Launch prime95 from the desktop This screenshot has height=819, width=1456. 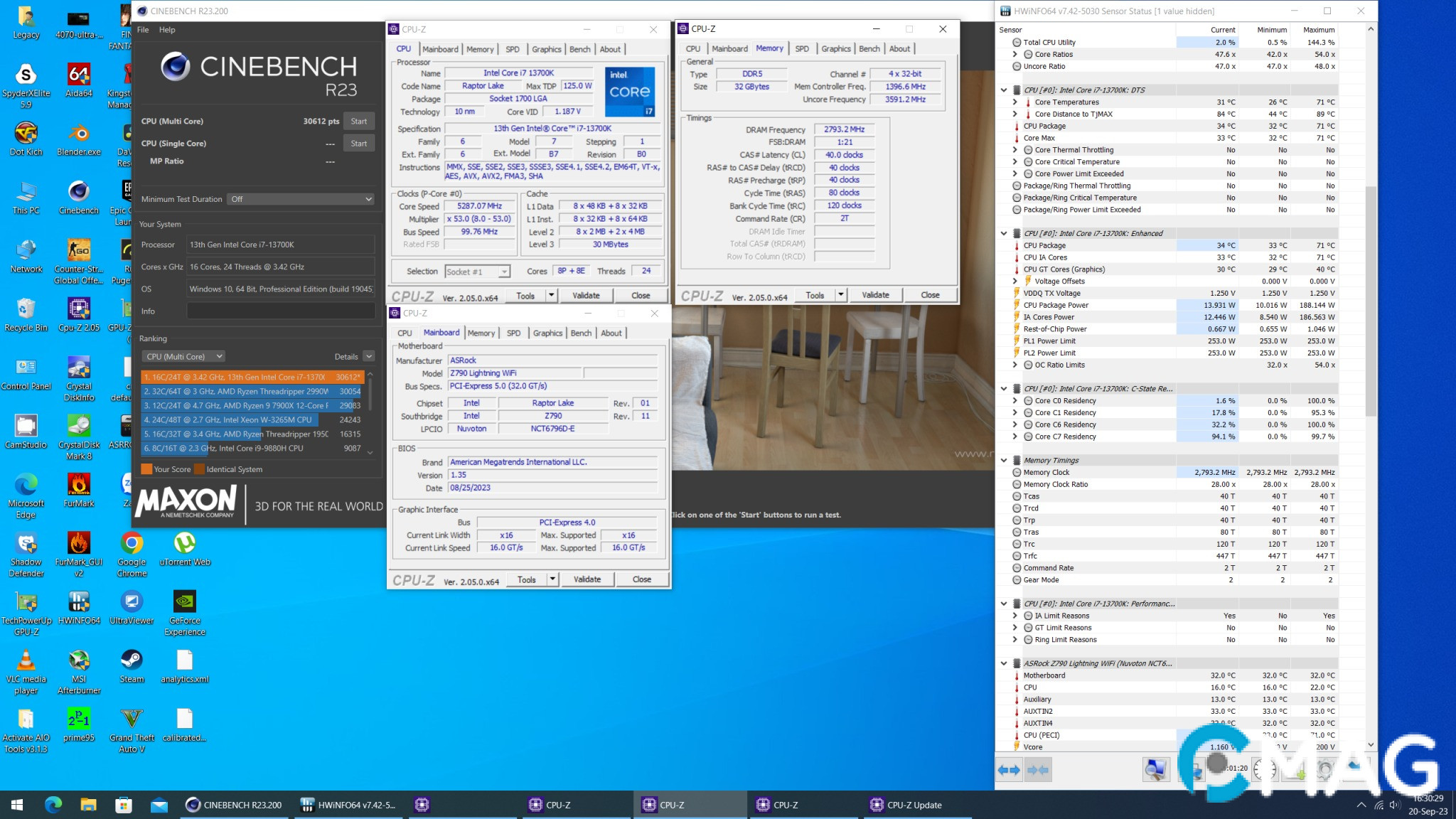(78, 719)
